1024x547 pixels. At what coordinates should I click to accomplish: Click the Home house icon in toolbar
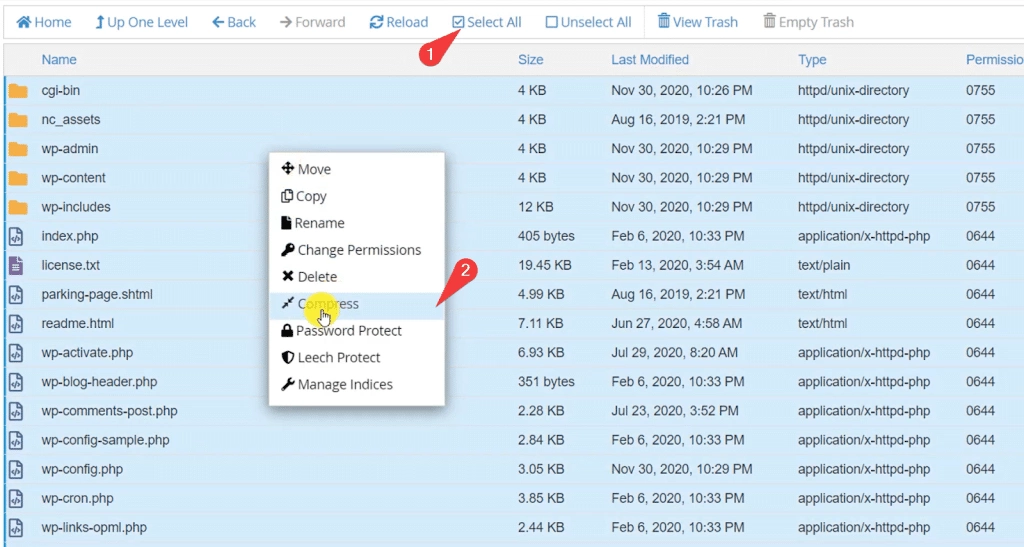[x=24, y=22]
